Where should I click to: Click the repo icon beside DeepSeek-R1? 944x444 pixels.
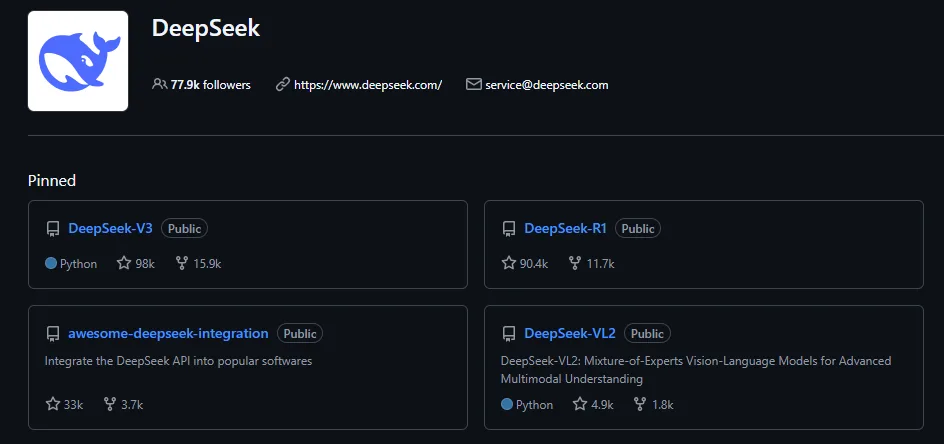click(509, 229)
